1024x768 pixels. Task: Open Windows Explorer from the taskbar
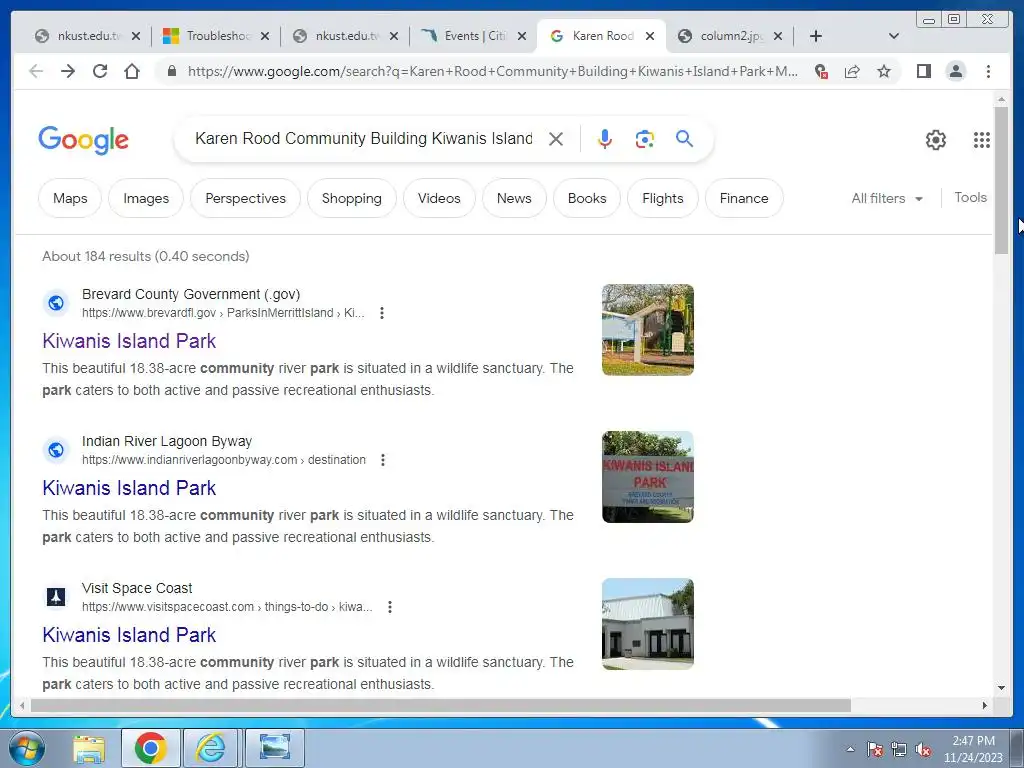click(x=89, y=748)
